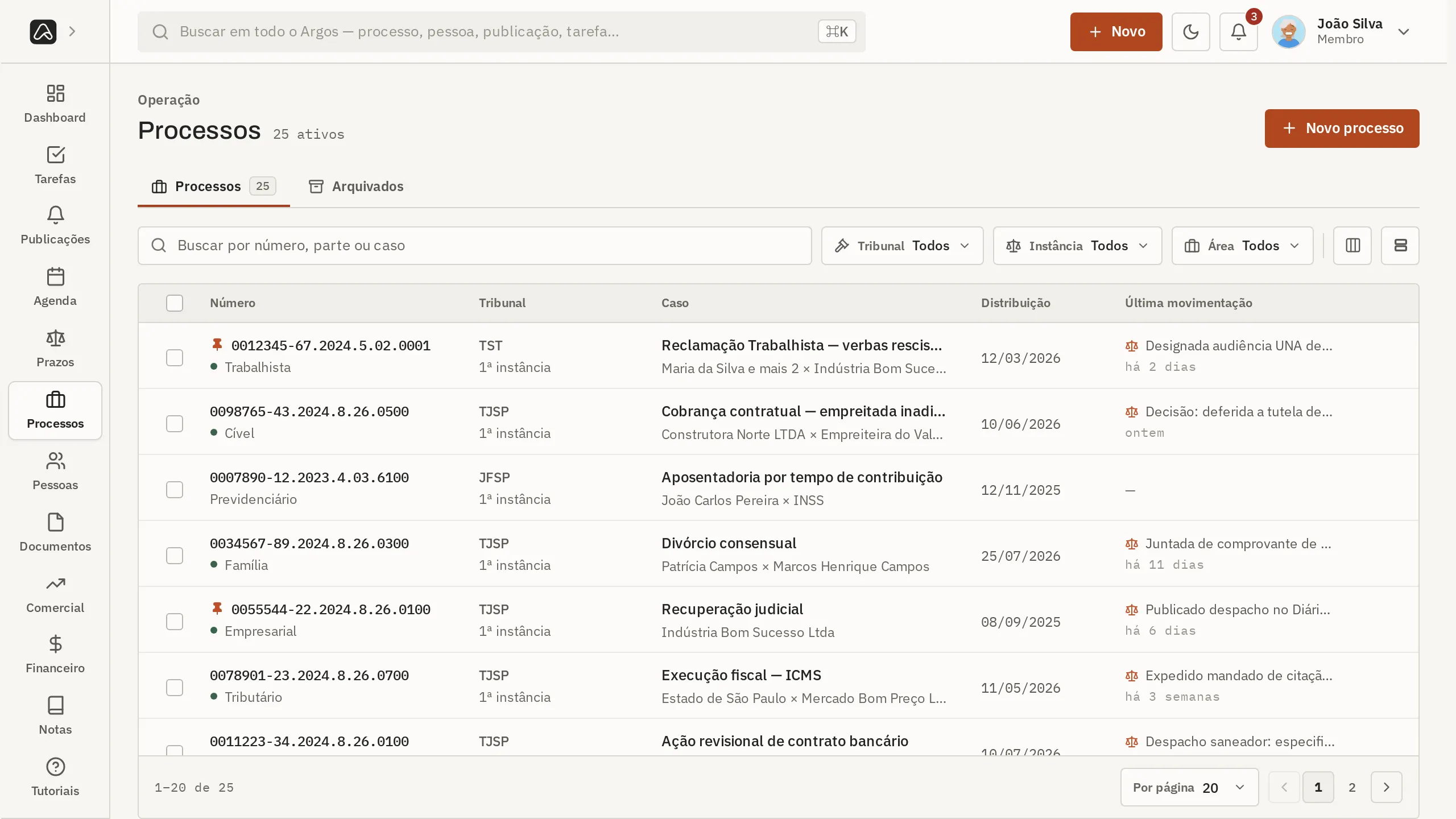Click pin icon on process 0055544-22.2024.8.26.0100
This screenshot has height=819, width=1456.
click(x=217, y=609)
